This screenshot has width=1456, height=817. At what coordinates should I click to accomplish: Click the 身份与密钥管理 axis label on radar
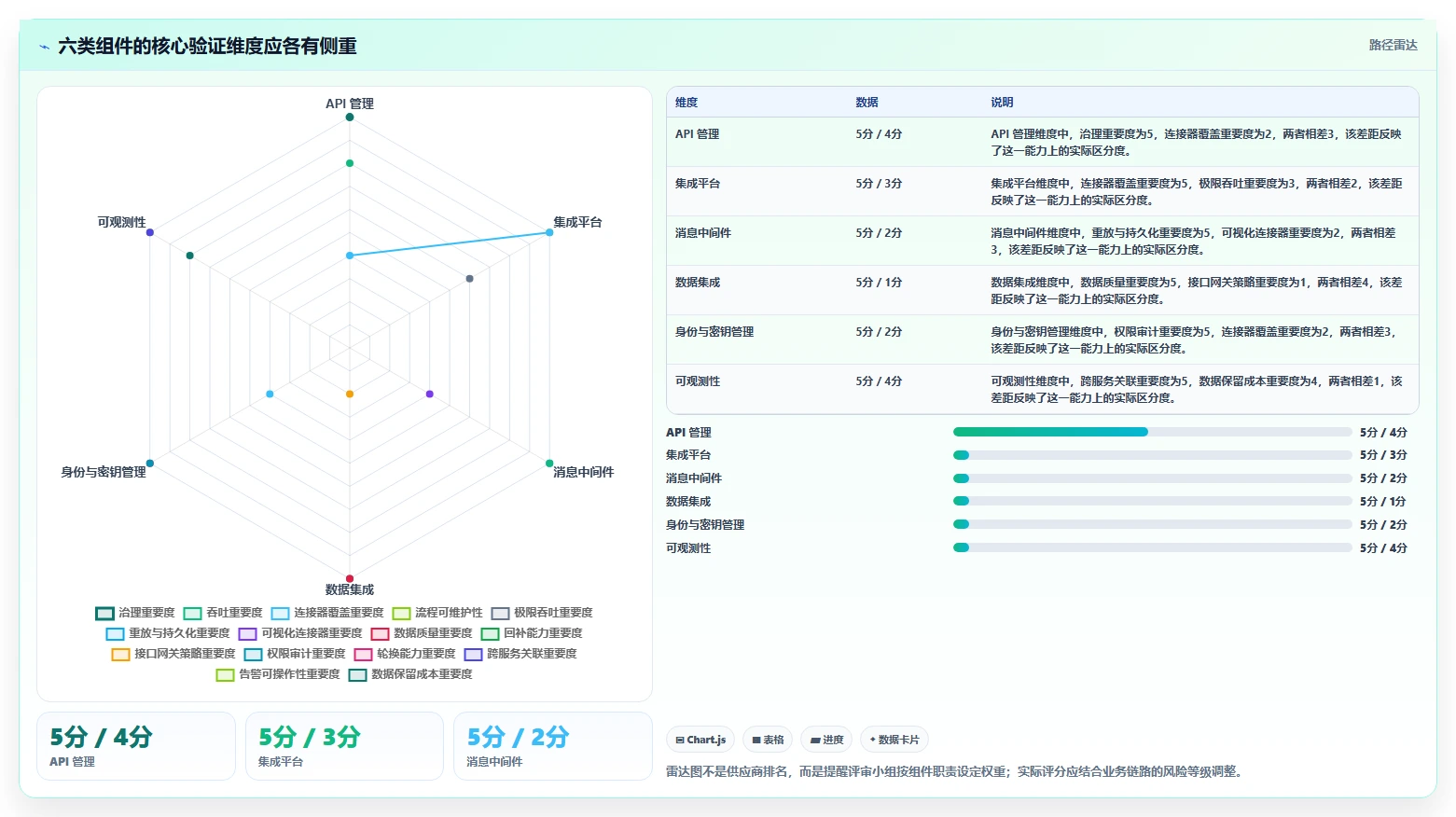(104, 472)
